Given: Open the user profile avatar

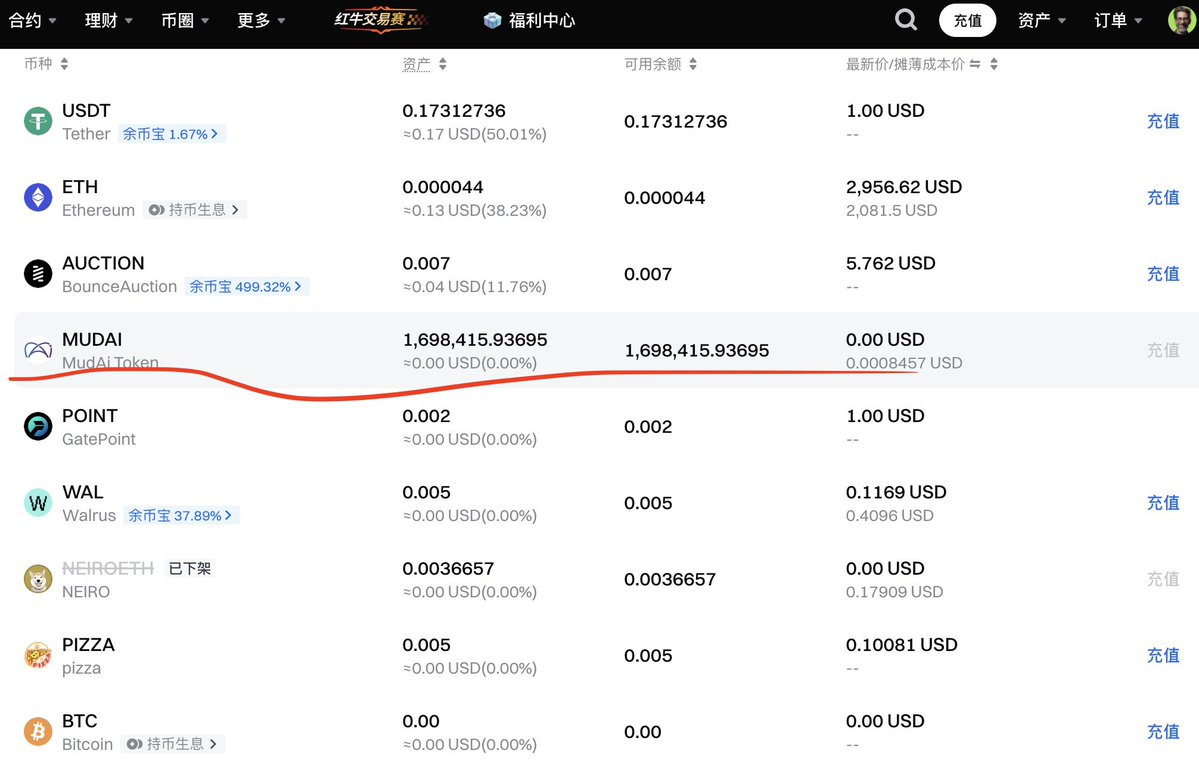Looking at the screenshot, I should point(1182,20).
